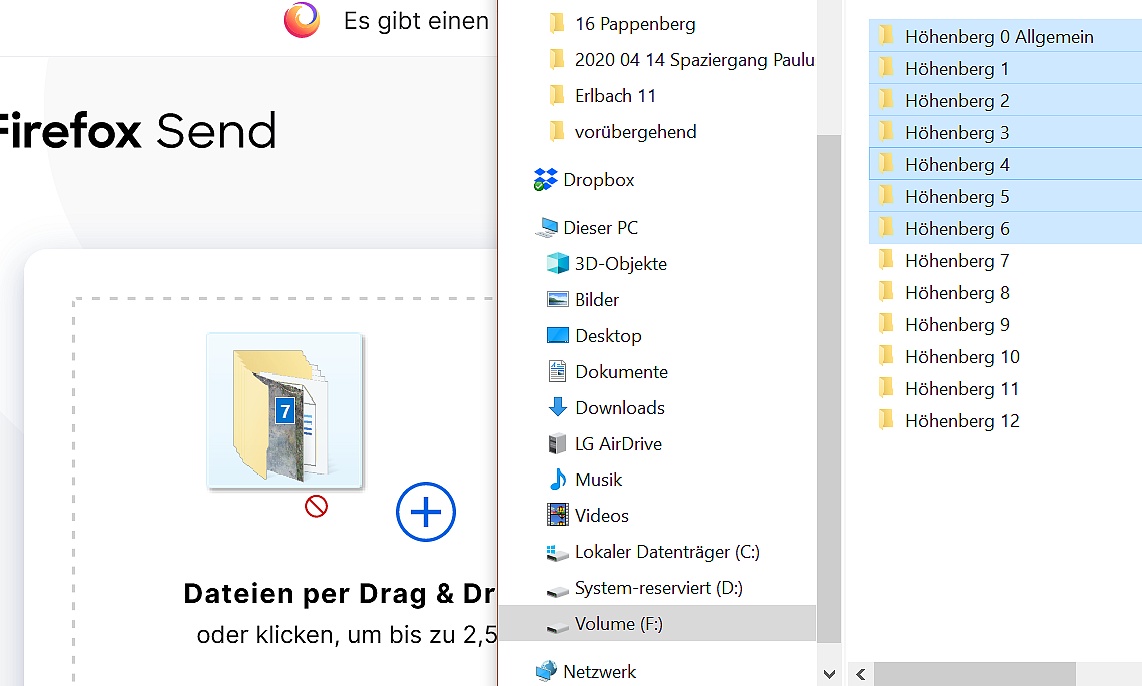Click the 'Es gibt einen' notification text
Image resolution: width=1142 pixels, height=686 pixels.
tap(416, 21)
